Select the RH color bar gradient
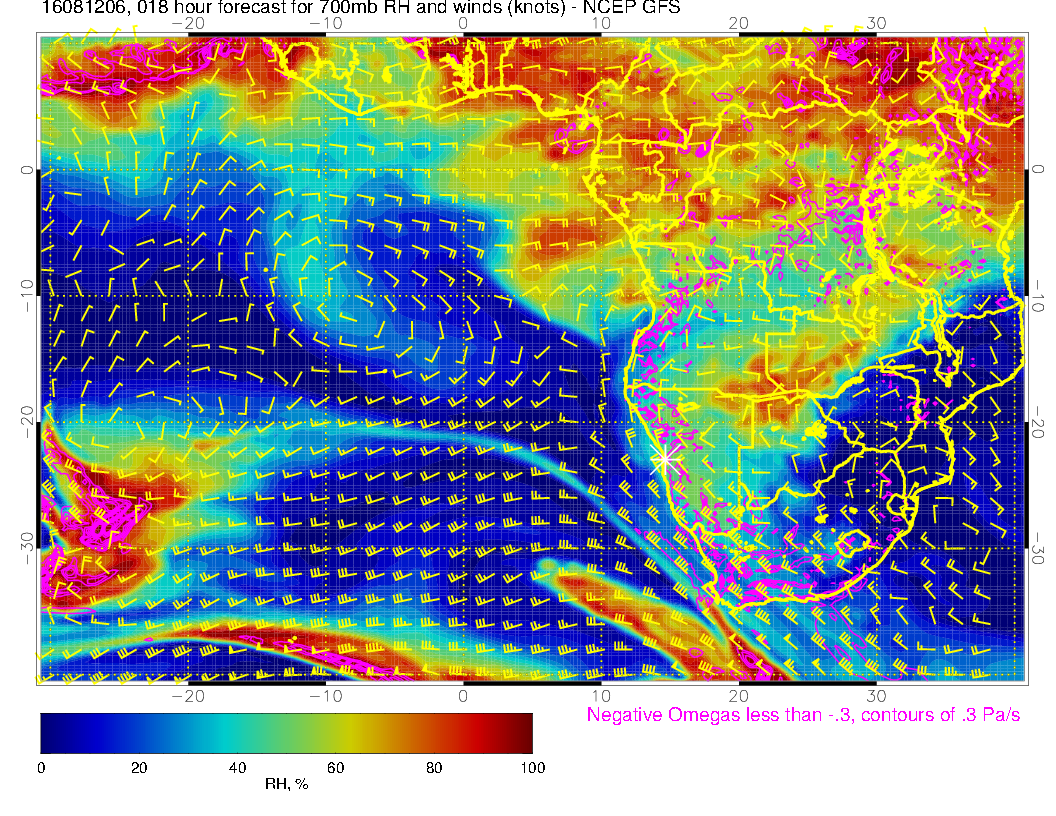Image resolution: width=1056 pixels, height=816 pixels. click(x=286, y=733)
